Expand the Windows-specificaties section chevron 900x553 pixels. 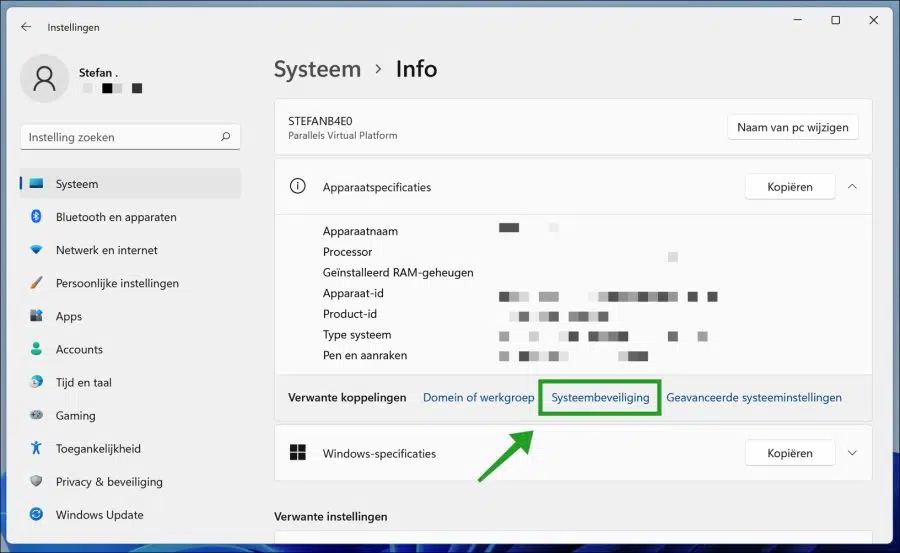point(852,453)
